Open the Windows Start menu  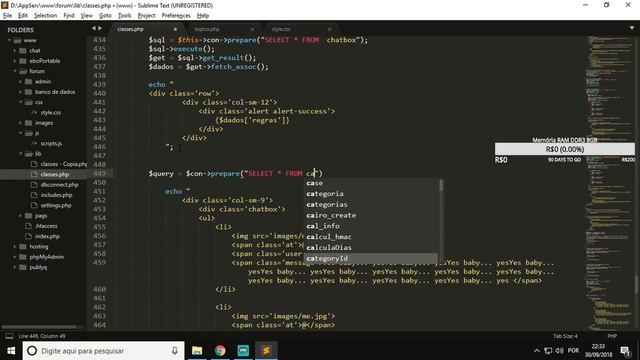11,351
